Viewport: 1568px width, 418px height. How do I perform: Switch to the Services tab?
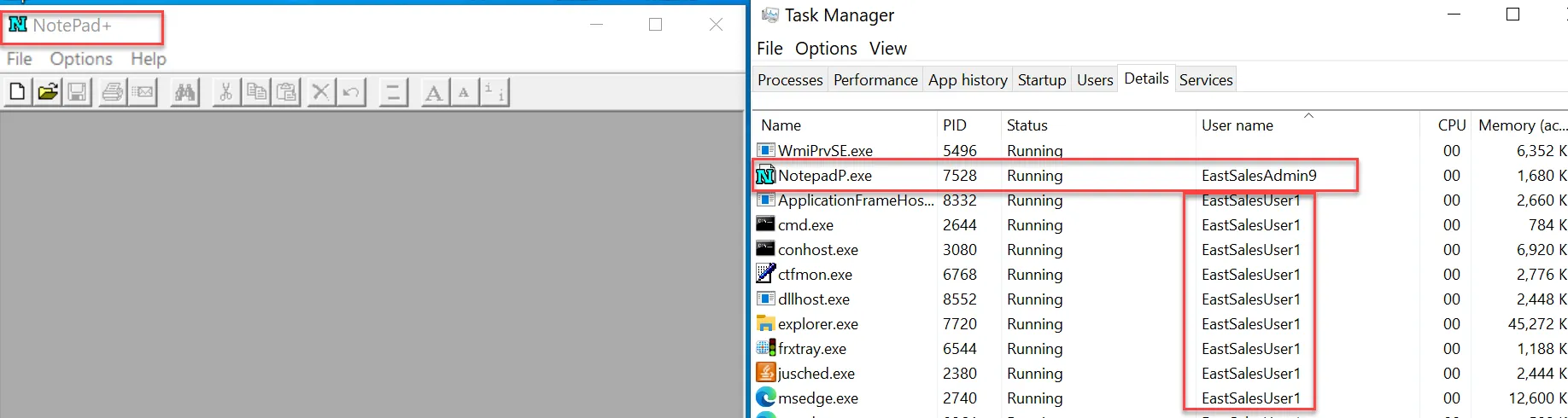pyautogui.click(x=1206, y=79)
